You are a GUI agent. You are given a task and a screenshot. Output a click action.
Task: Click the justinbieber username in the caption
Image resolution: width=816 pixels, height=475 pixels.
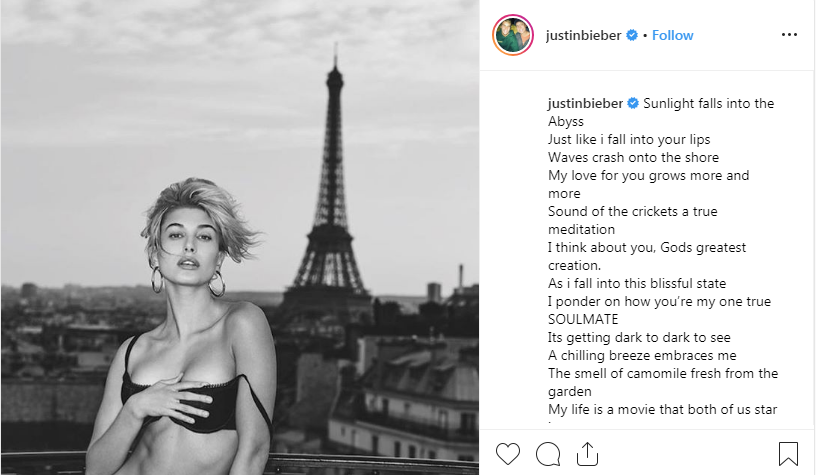[x=585, y=104]
